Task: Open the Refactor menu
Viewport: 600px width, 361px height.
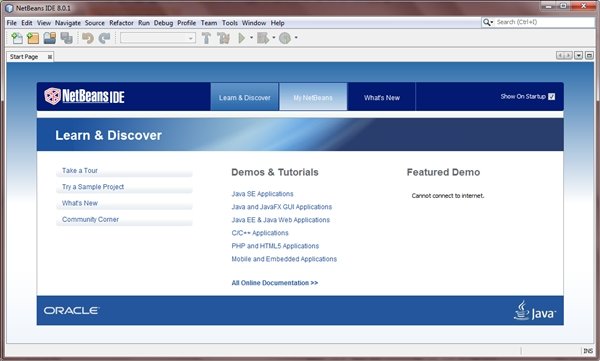Action: coord(121,23)
